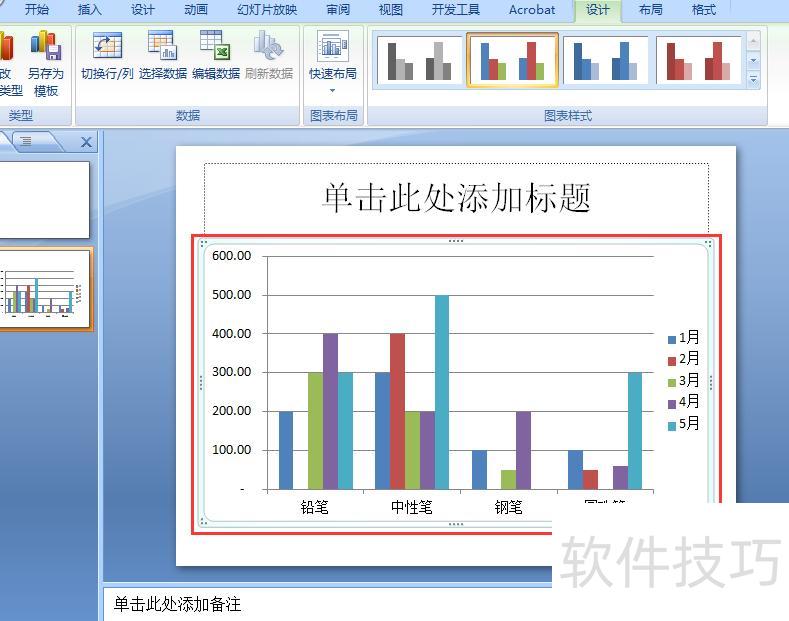Open the 插入 (Insert) ribbon tab
This screenshot has width=789, height=621.
(90, 10)
